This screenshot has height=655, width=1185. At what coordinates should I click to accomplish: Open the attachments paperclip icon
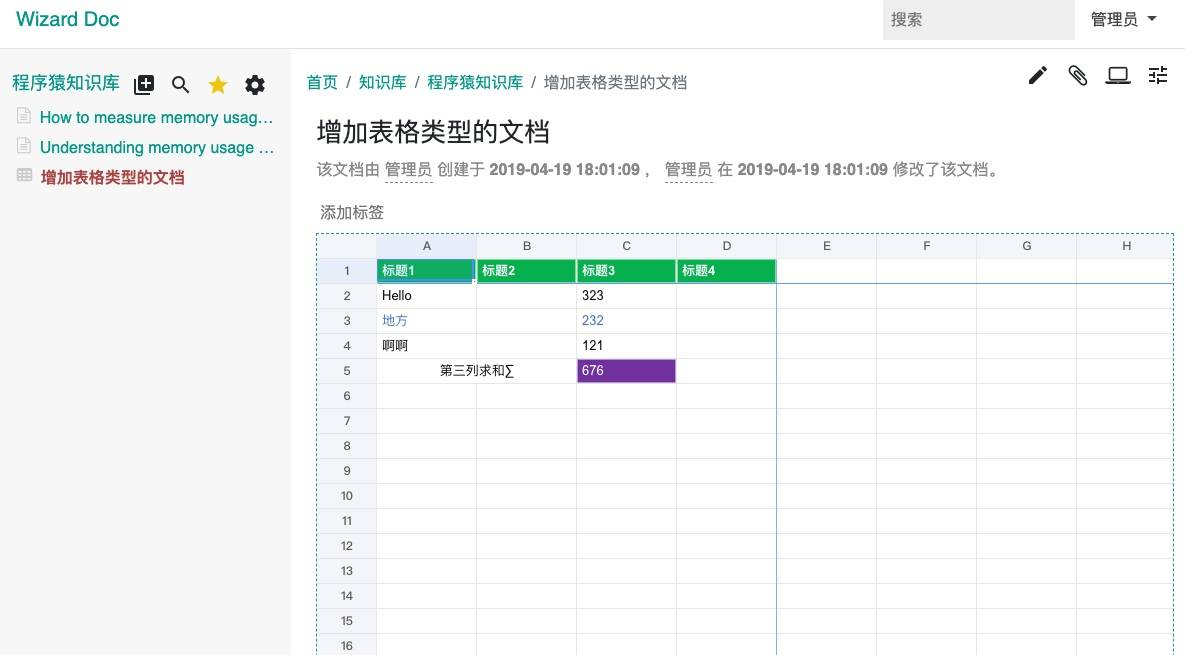[1078, 76]
